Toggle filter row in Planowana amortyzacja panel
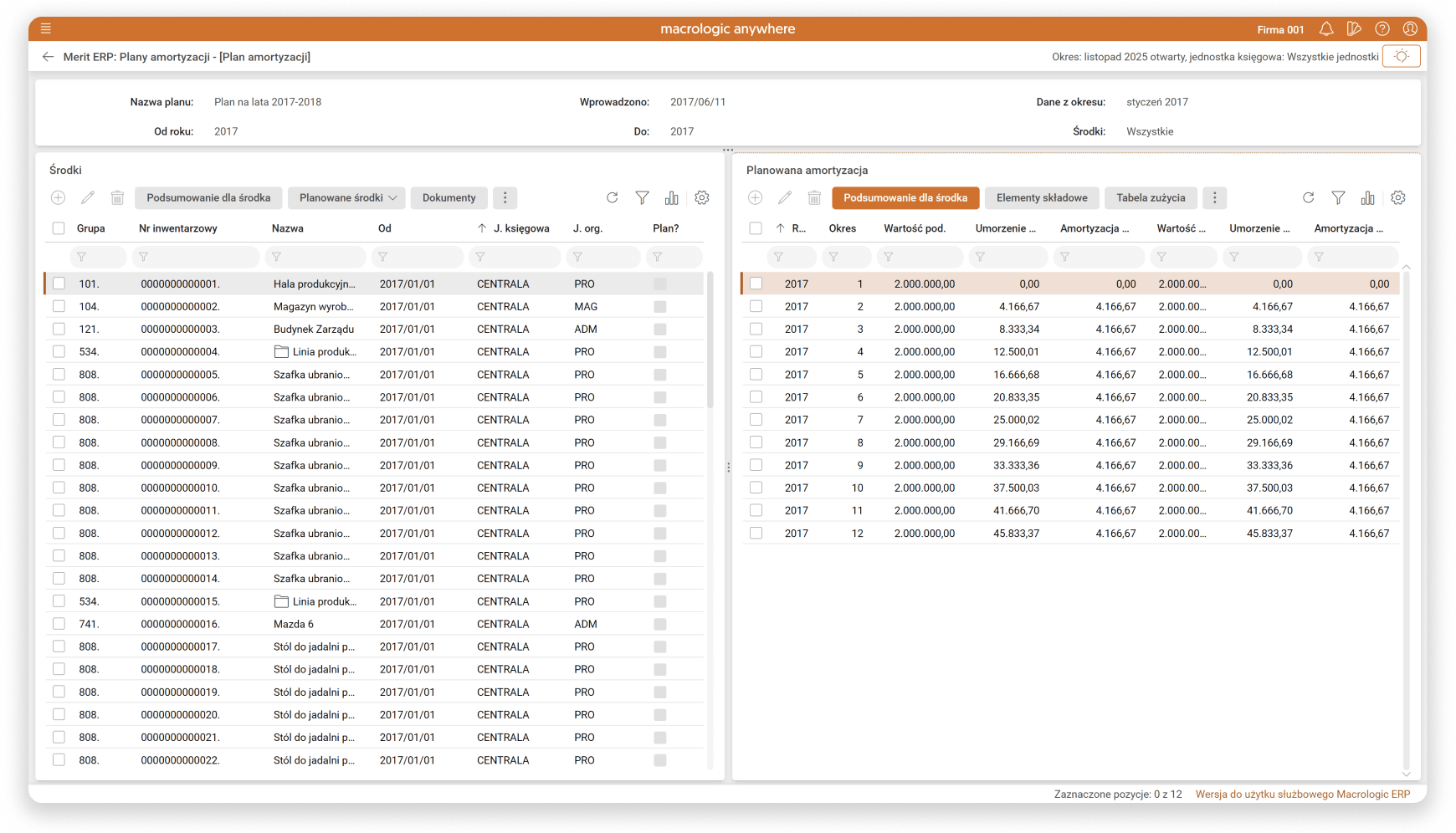 click(x=1338, y=198)
